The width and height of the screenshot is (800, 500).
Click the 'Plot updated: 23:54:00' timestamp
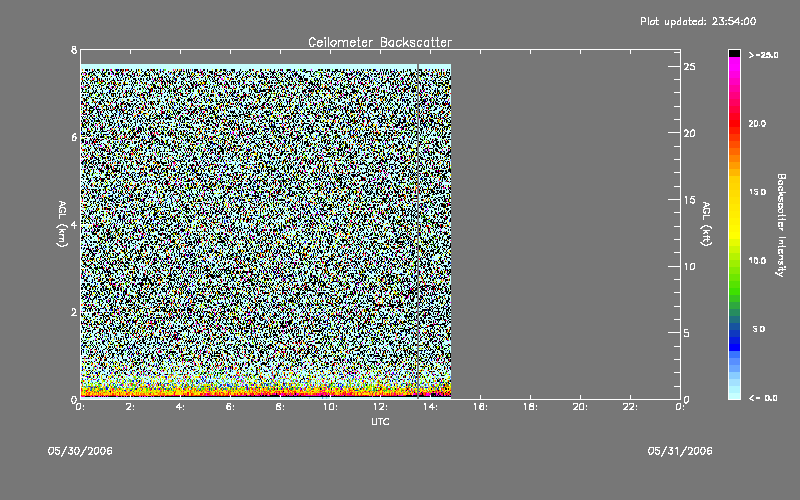click(698, 21)
